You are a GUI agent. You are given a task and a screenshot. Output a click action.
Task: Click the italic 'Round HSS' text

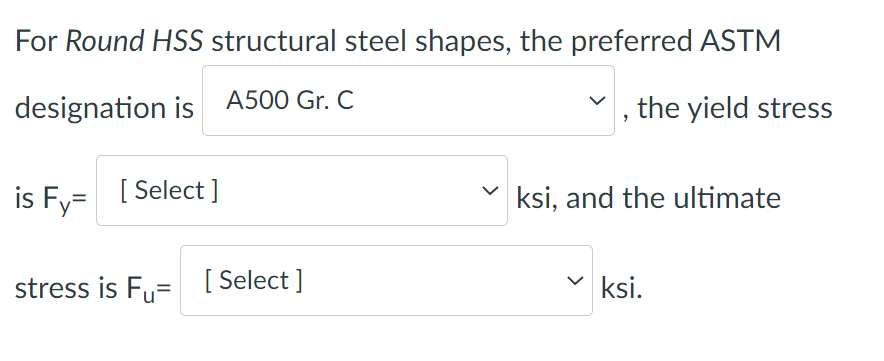pyautogui.click(x=134, y=41)
